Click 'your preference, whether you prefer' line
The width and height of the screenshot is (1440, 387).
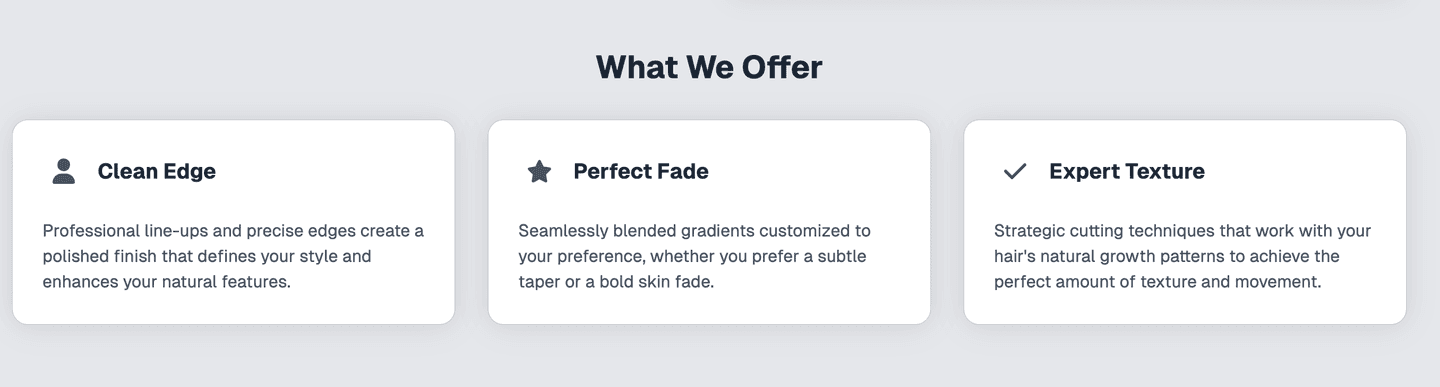[x=659, y=256]
